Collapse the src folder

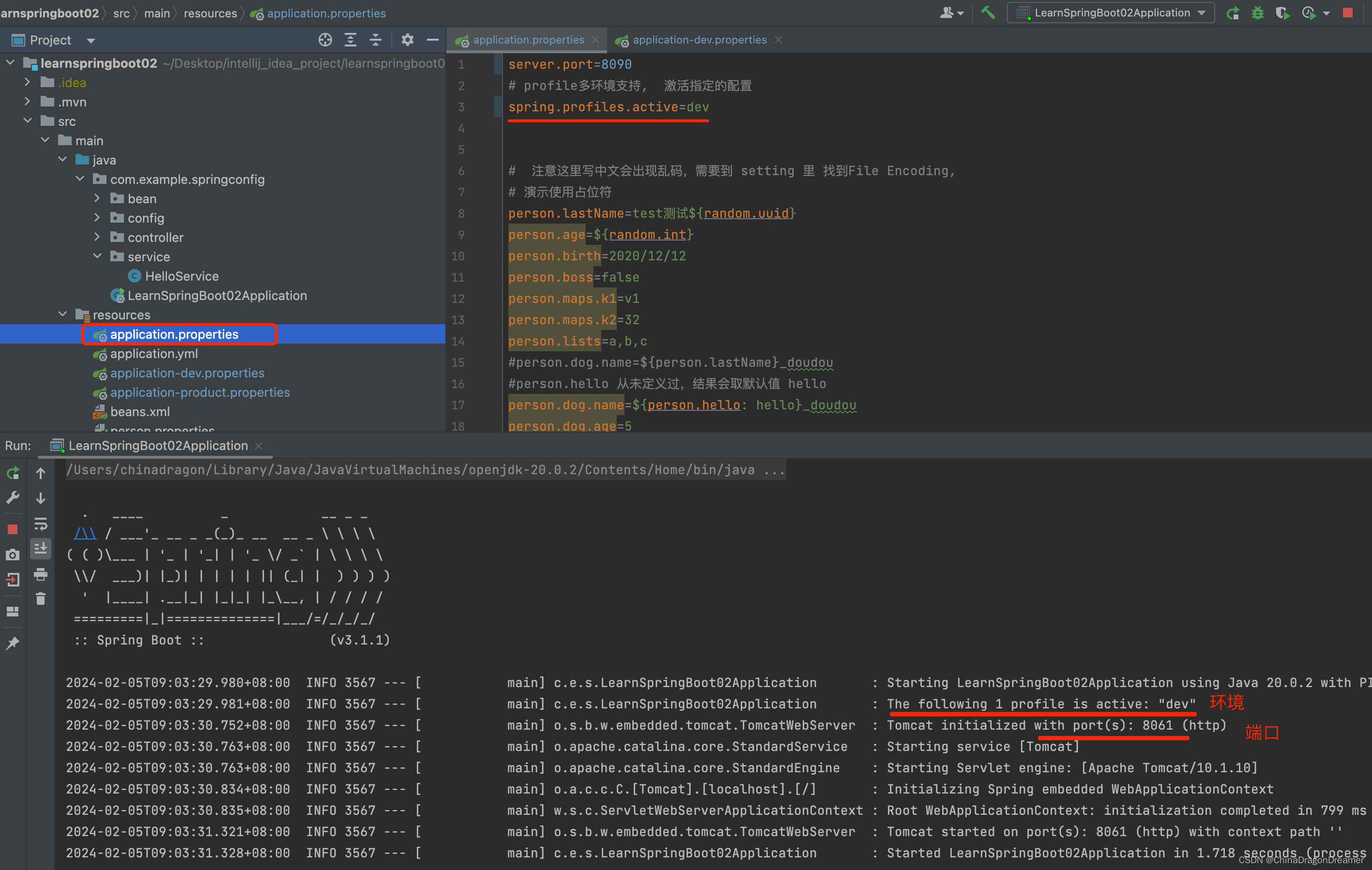click(x=27, y=120)
